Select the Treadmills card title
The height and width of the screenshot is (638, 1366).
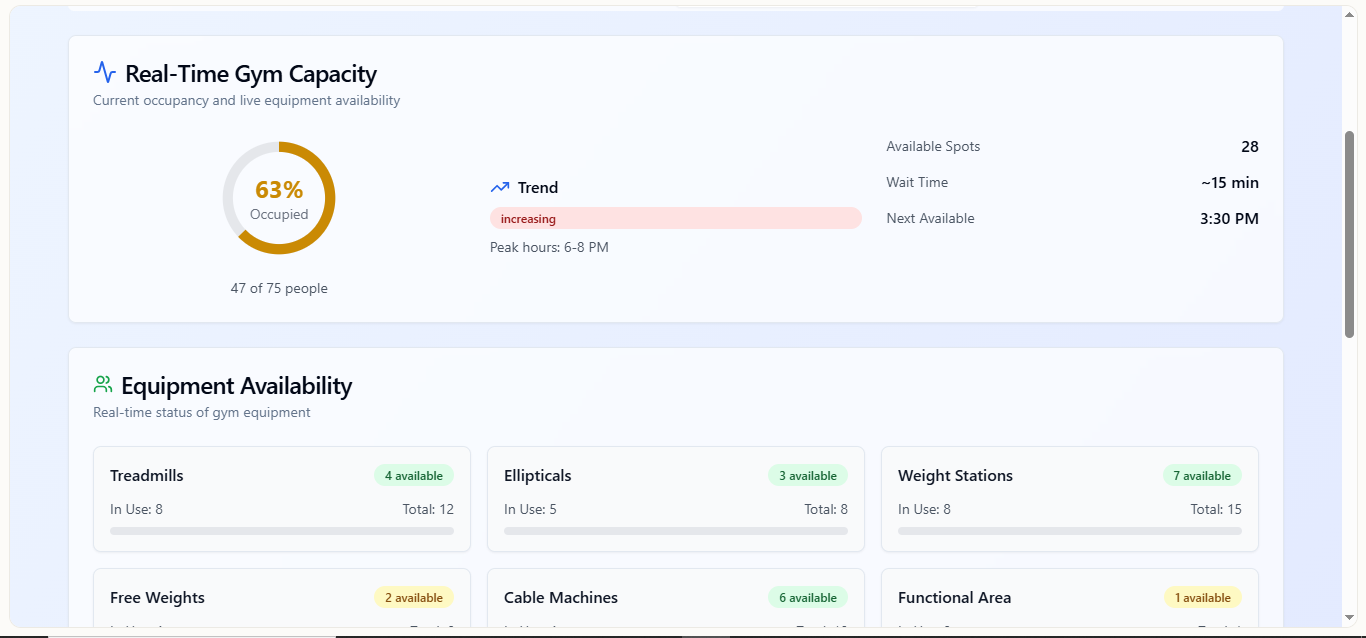[147, 476]
